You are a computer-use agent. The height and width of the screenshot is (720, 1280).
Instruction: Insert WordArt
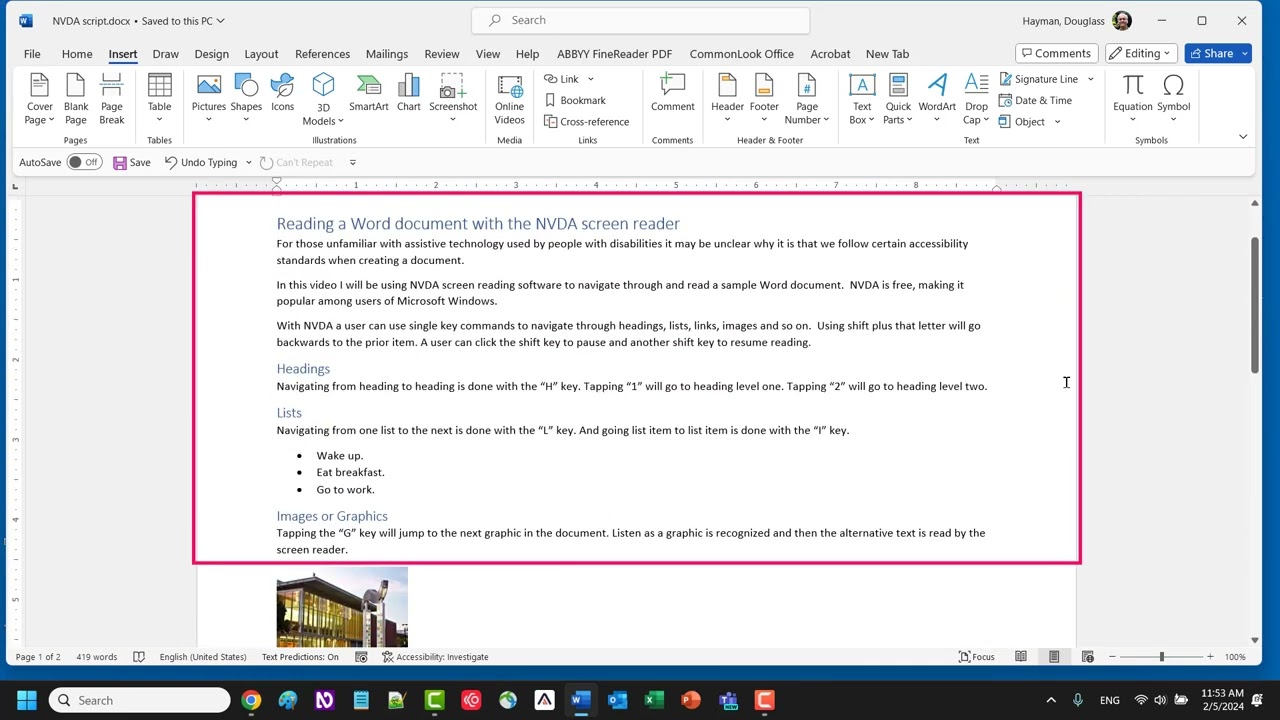(937, 99)
